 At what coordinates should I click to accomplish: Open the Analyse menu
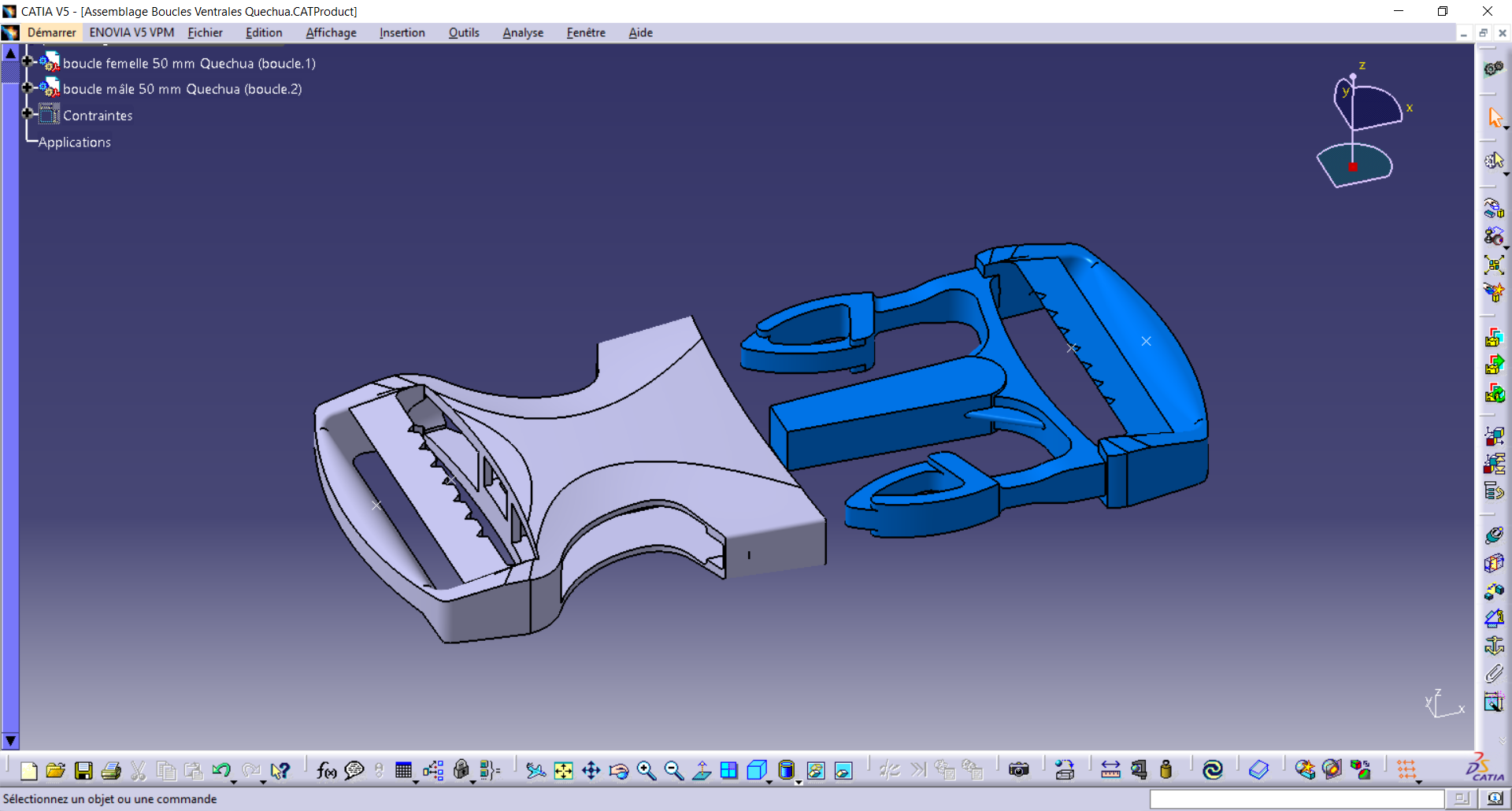522,32
